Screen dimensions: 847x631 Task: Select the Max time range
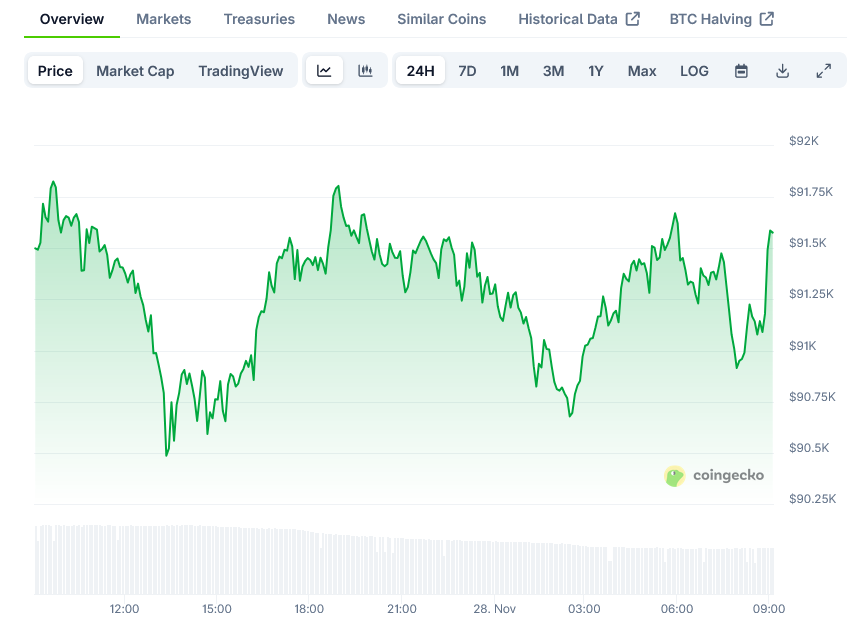click(x=642, y=71)
